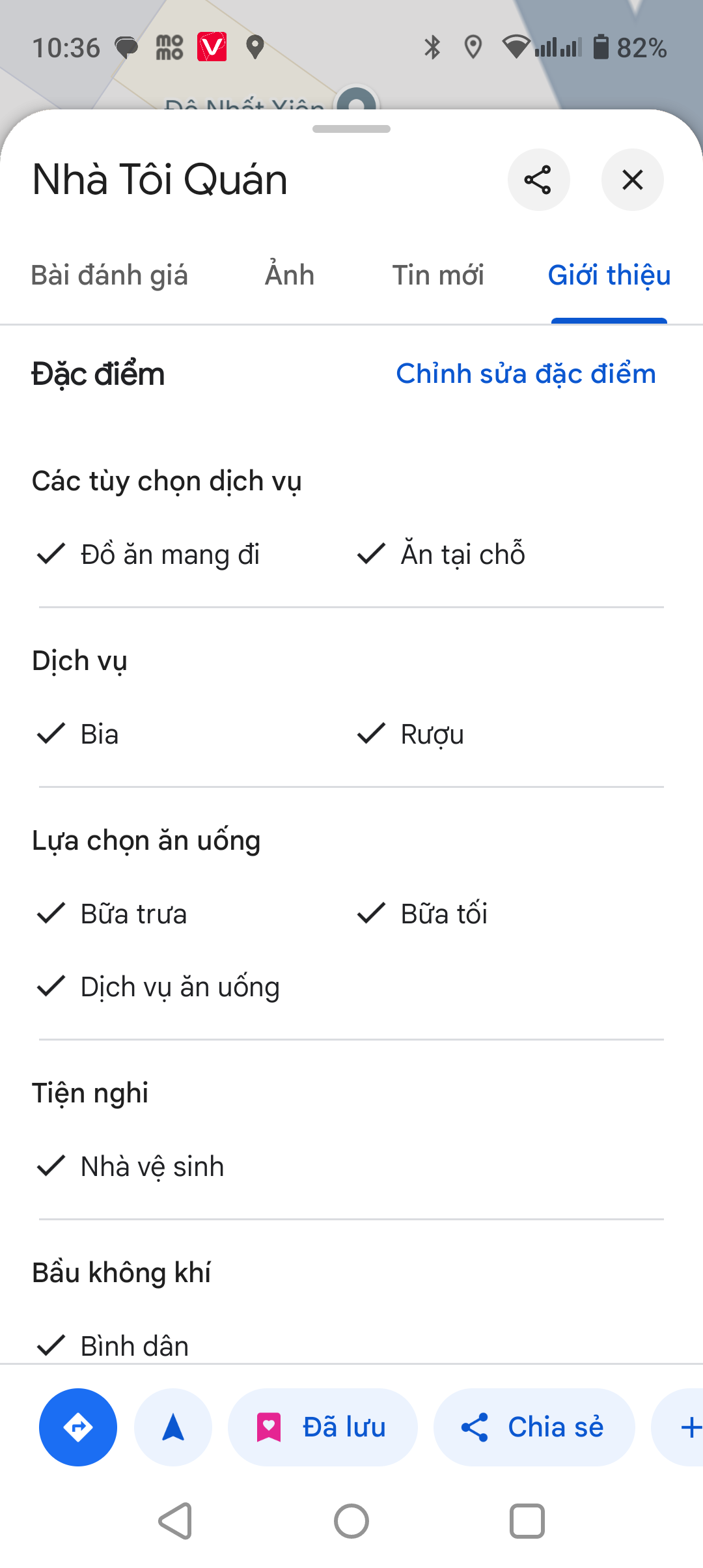Select the Giới thiệu tab
Screen dimensions: 703x1568
[609, 275]
